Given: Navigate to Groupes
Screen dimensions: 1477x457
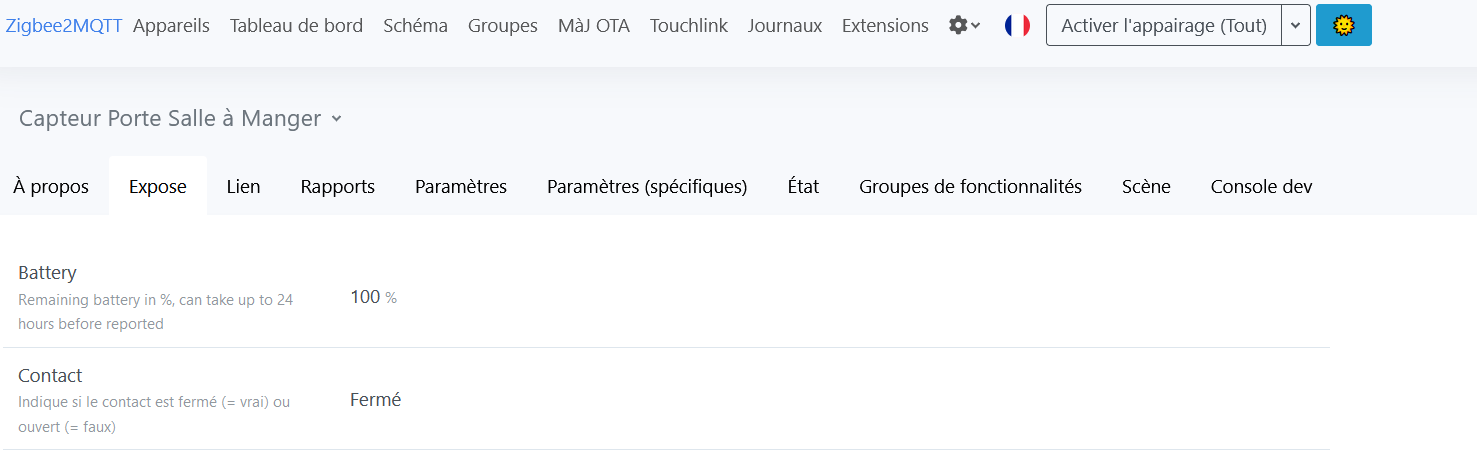Looking at the screenshot, I should click(503, 26).
